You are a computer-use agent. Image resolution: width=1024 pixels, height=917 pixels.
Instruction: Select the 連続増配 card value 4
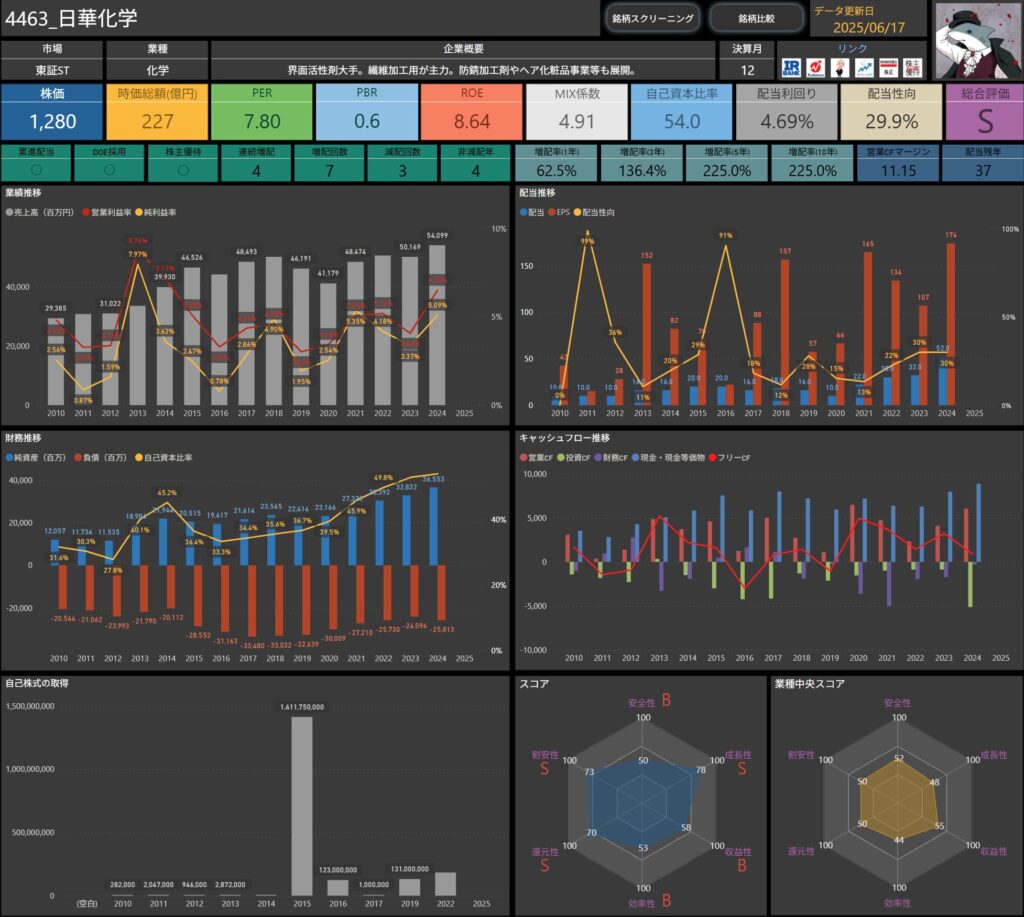pos(256,171)
